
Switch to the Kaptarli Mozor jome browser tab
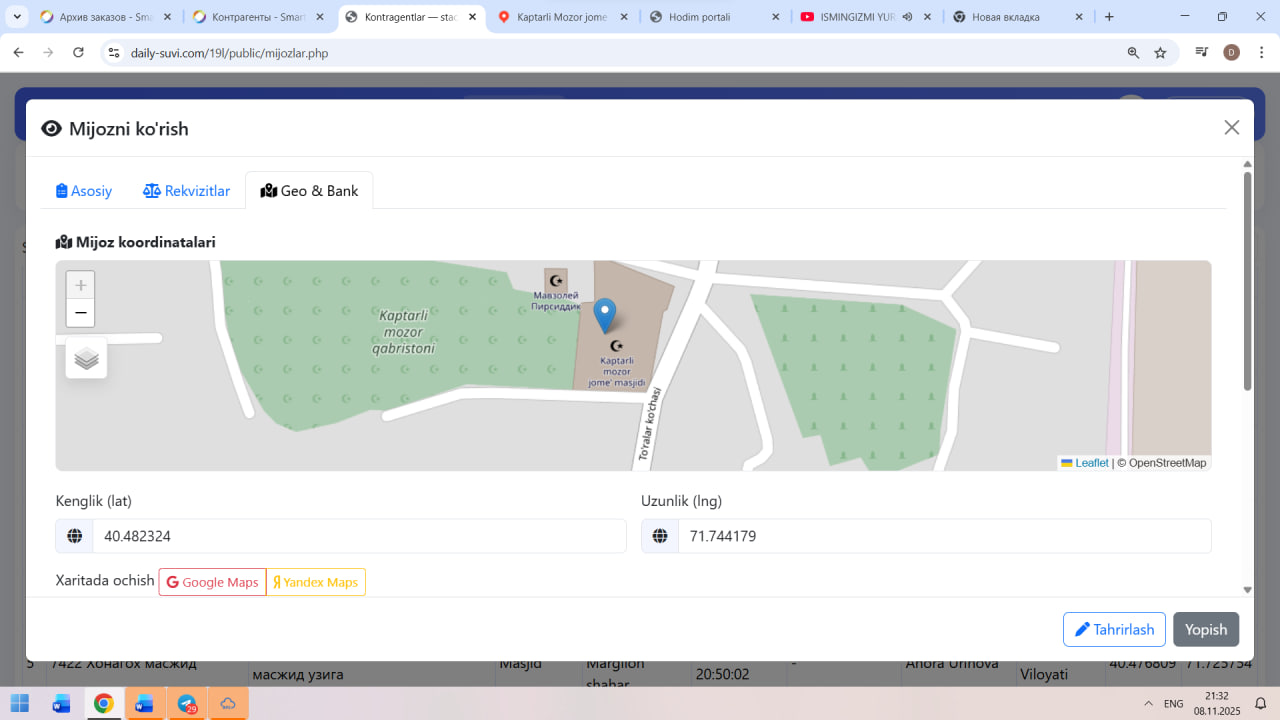565,17
